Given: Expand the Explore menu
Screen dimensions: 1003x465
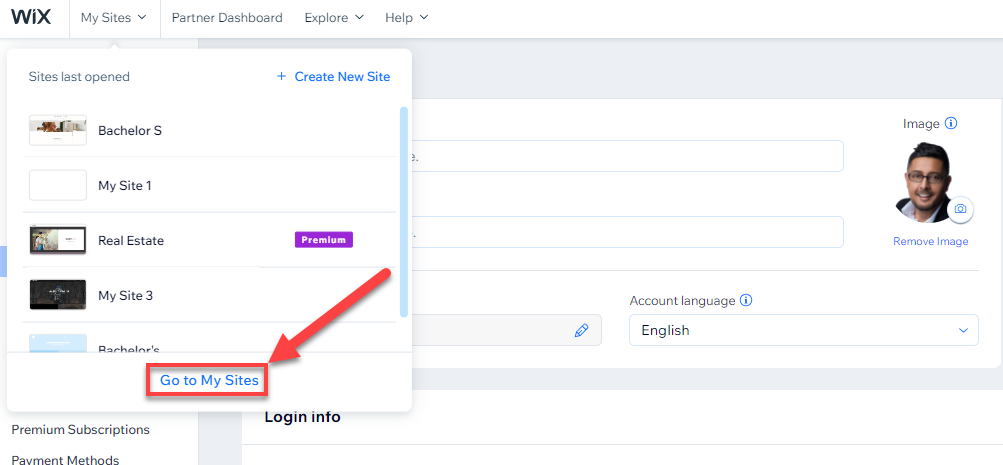Looking at the screenshot, I should [334, 18].
